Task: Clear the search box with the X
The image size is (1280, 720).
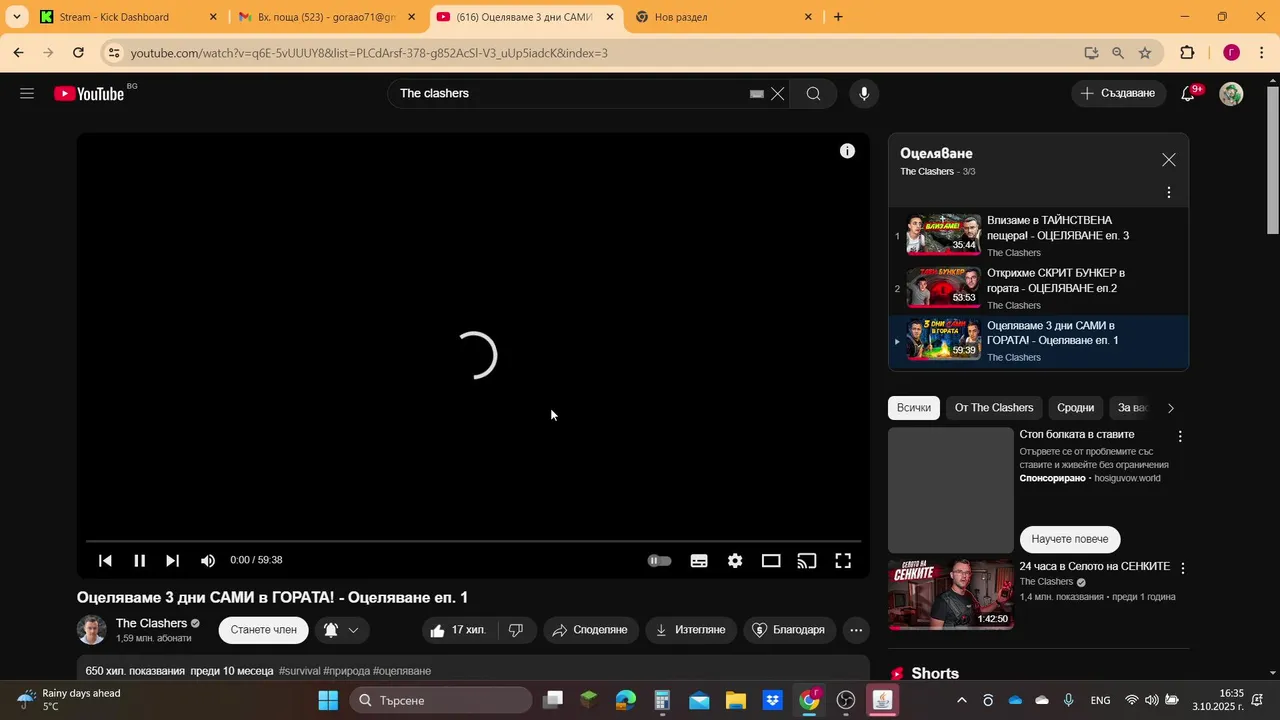Action: (x=777, y=93)
